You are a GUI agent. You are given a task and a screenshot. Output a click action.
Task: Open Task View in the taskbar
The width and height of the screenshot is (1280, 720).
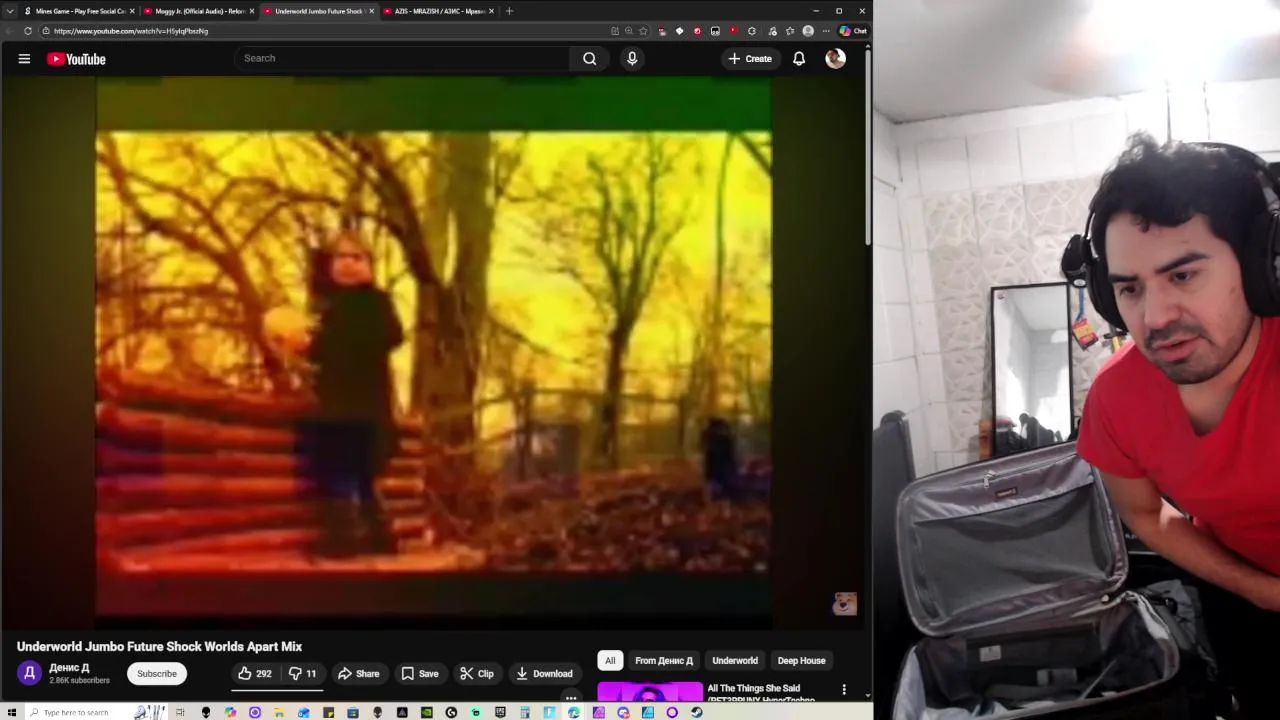coord(181,713)
